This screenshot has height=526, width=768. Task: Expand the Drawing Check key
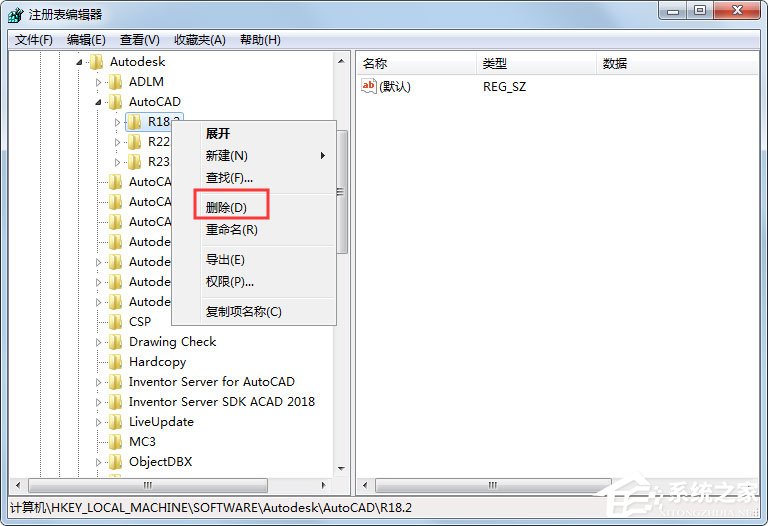pyautogui.click(x=98, y=342)
